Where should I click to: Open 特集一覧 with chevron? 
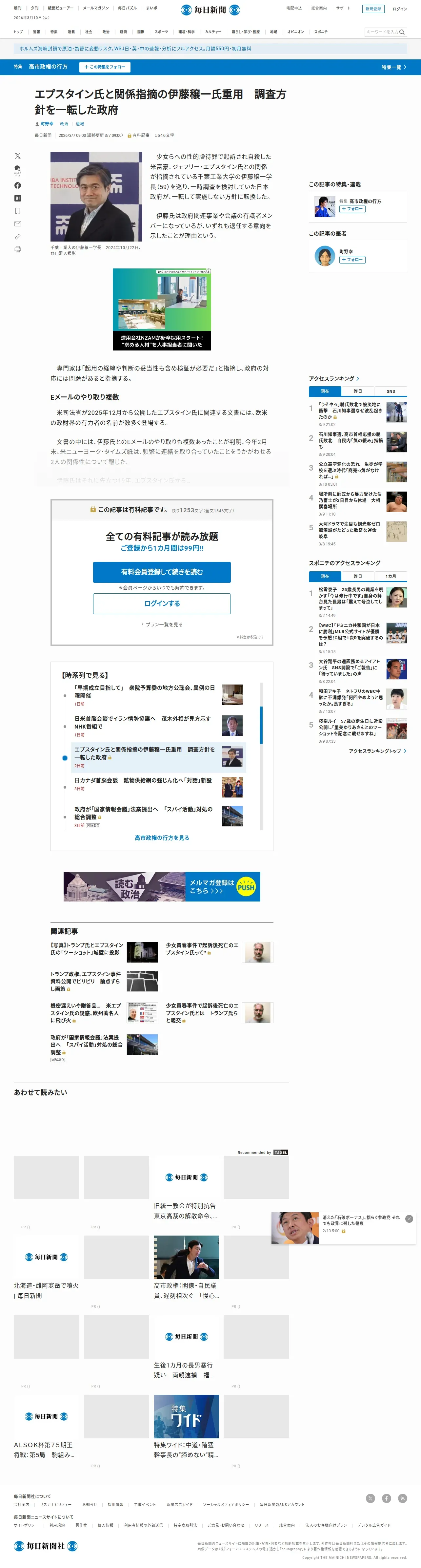pyautogui.click(x=394, y=67)
